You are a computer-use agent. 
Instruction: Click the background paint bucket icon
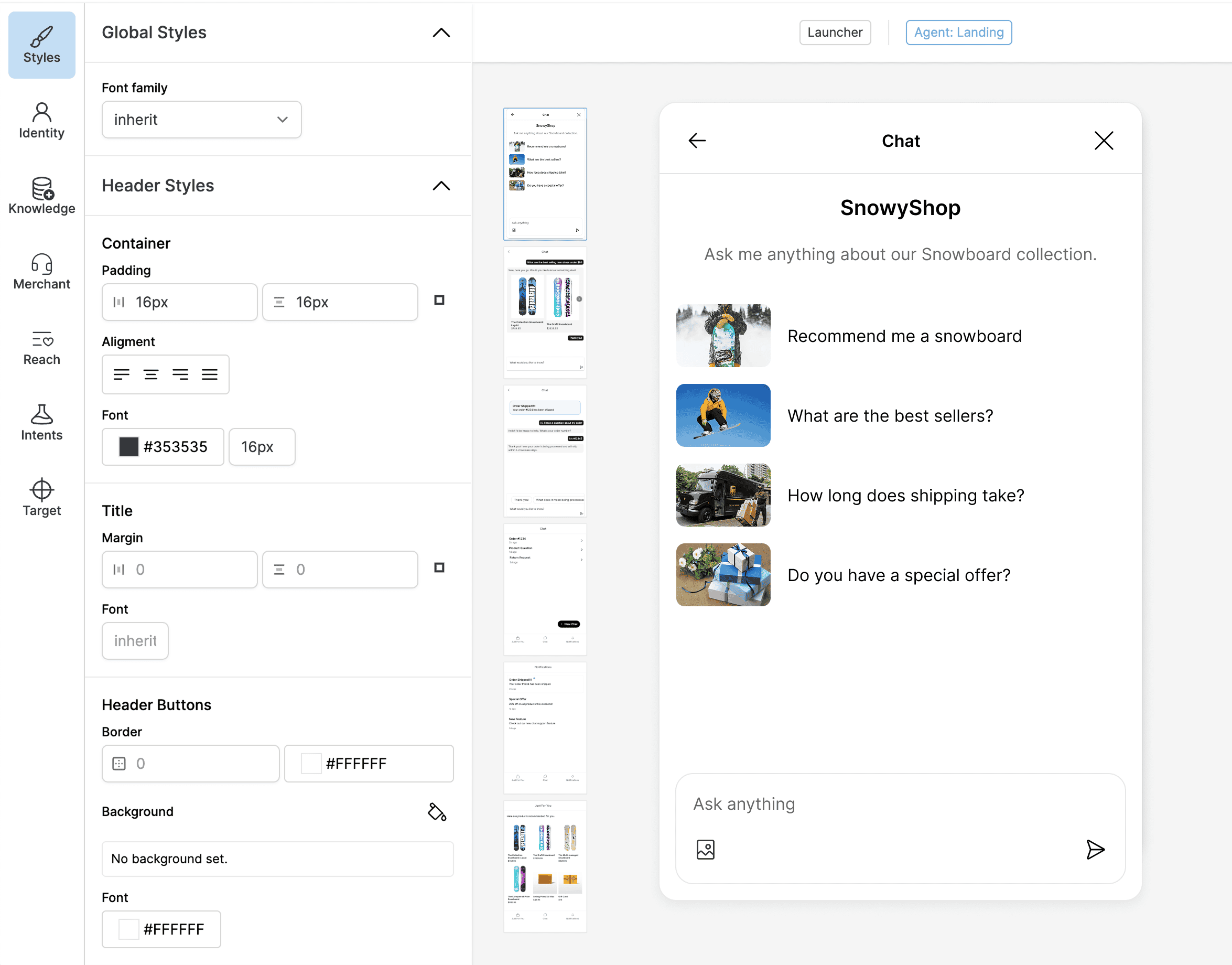[437, 812]
